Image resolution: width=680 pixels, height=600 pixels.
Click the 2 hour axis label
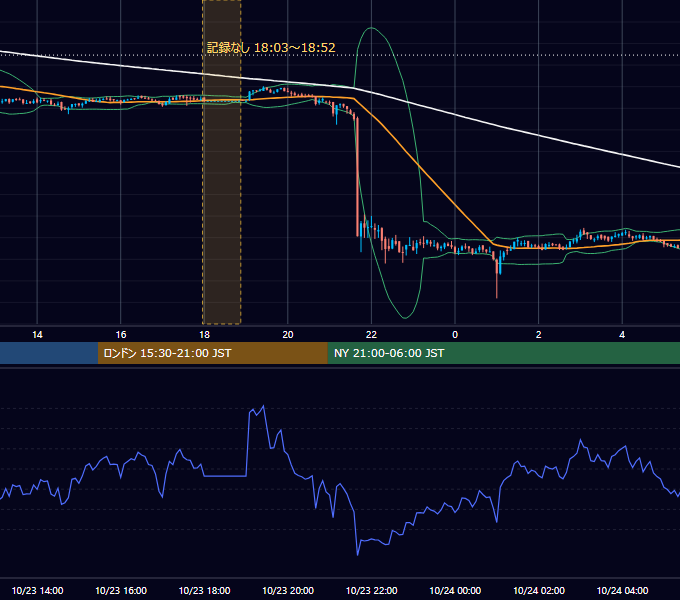(x=539, y=335)
